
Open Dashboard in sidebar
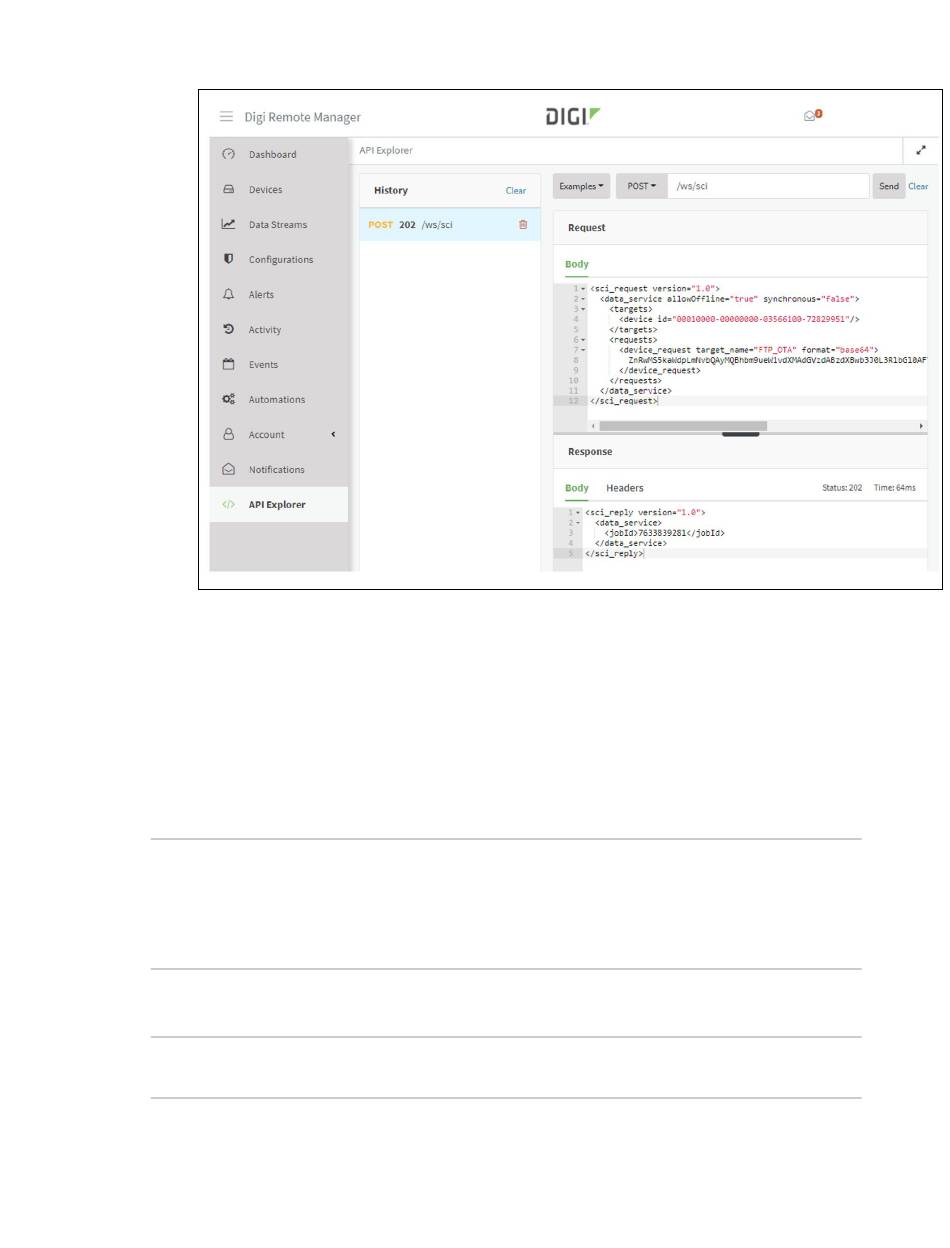(279, 154)
